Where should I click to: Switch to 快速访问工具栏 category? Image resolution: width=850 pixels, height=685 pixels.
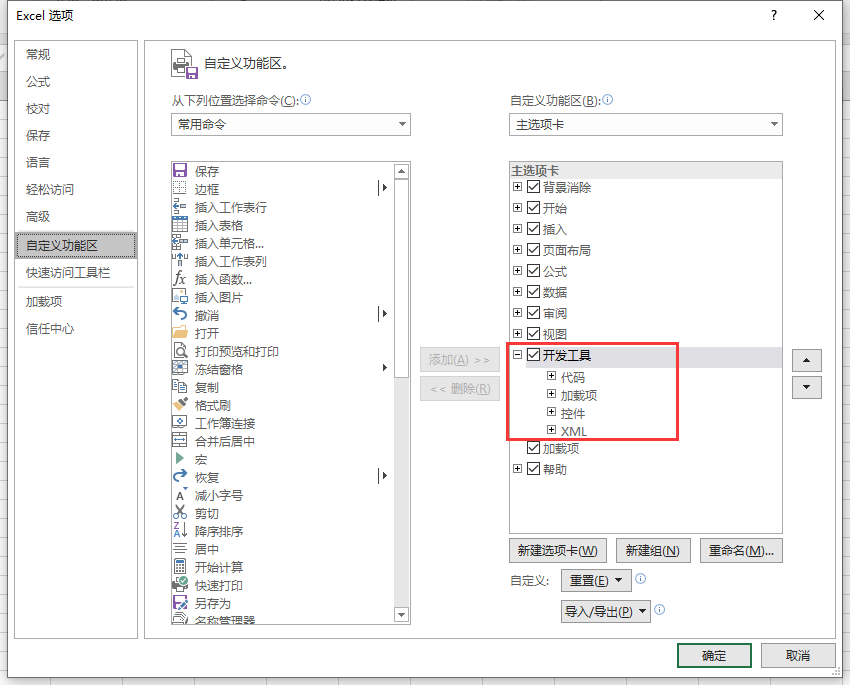68,273
